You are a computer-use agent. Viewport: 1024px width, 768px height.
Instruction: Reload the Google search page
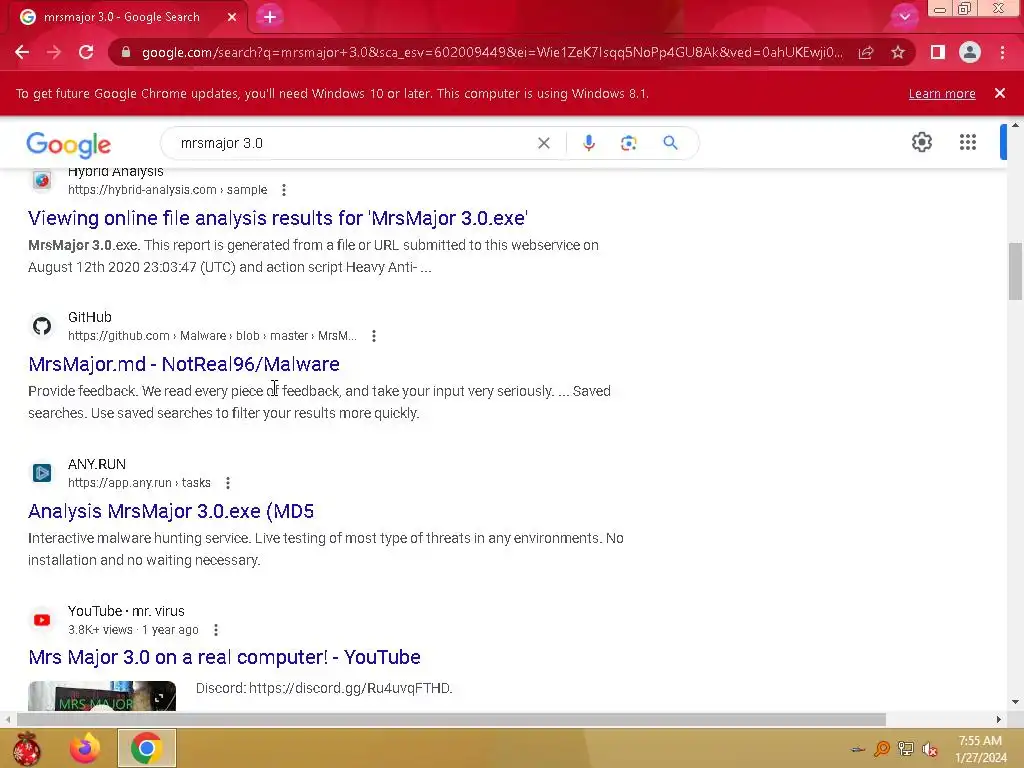pyautogui.click(x=86, y=52)
